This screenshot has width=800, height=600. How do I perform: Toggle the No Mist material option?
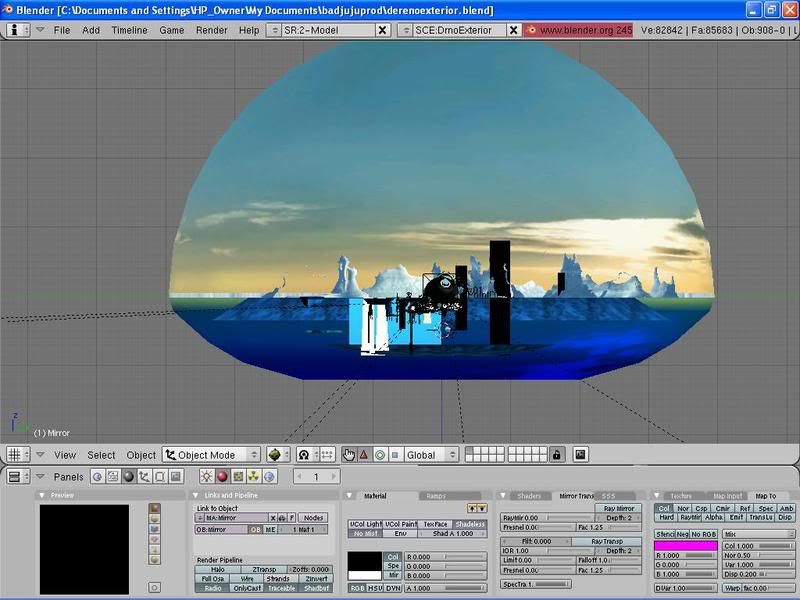pyautogui.click(x=365, y=534)
